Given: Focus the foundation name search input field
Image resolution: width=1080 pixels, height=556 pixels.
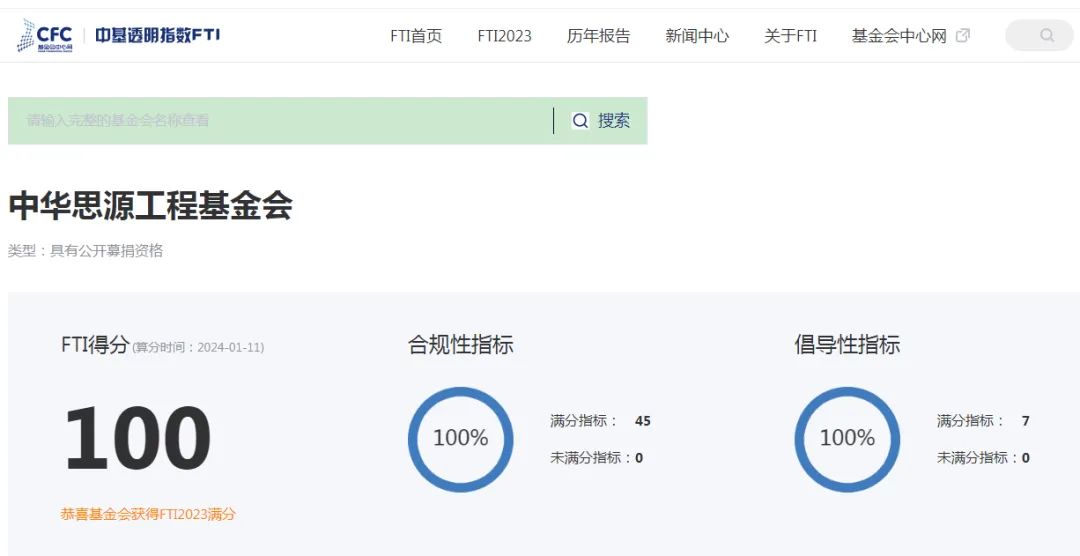Looking at the screenshot, I should (280, 121).
